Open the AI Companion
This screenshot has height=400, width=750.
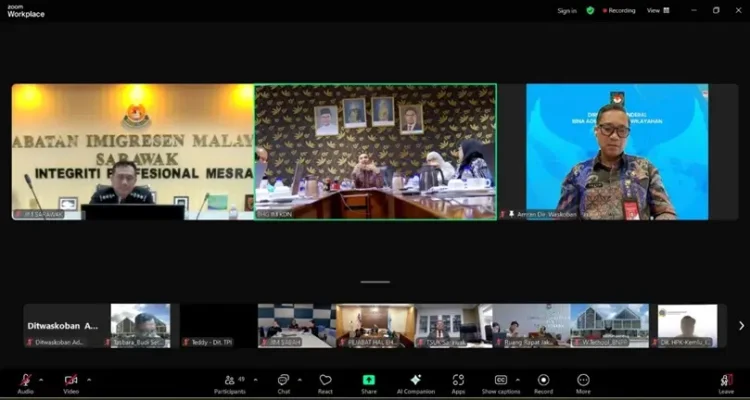coord(415,381)
